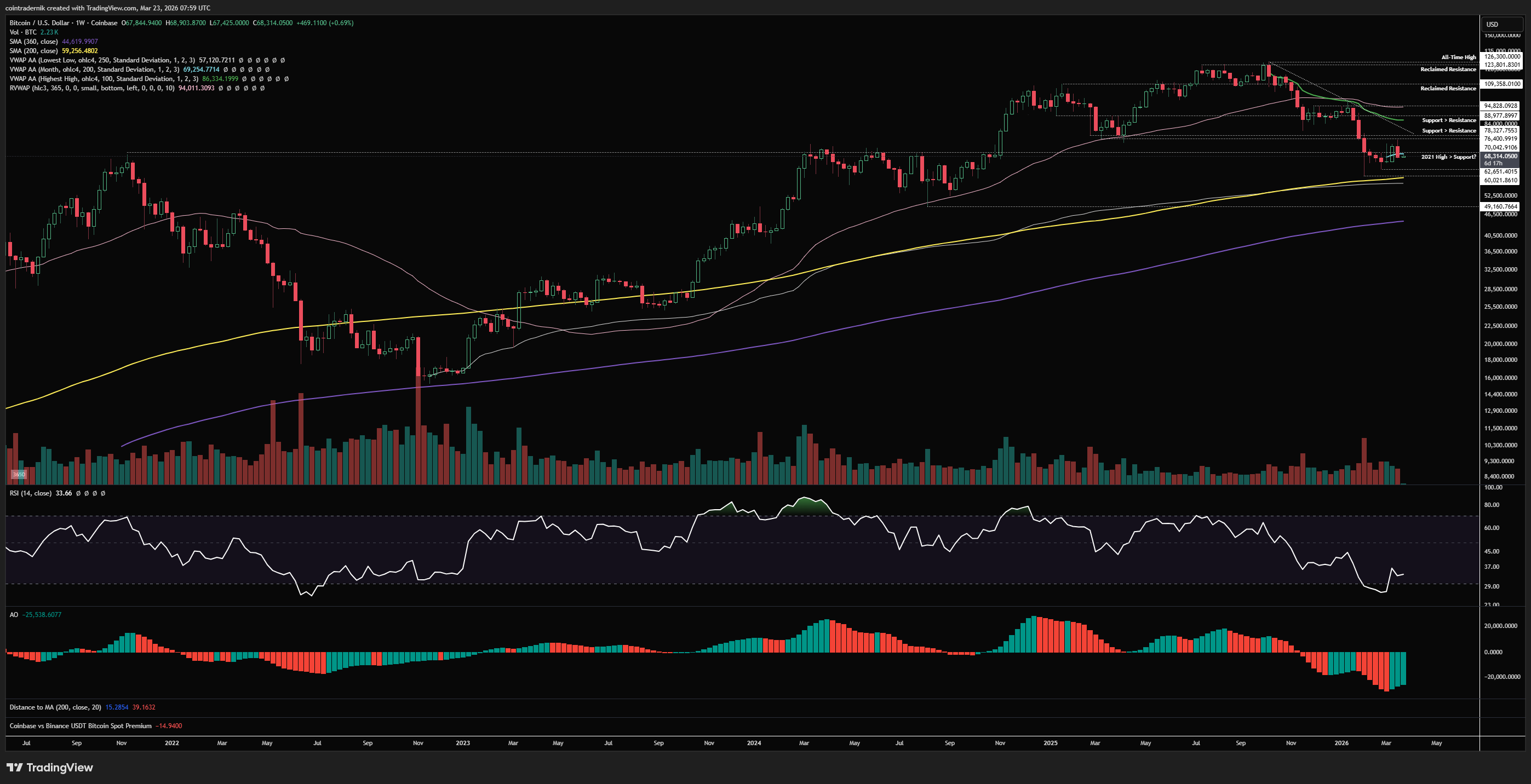Click the VWAP AA Lowest Low legend entry
The image size is (1531, 784).
click(x=101, y=60)
